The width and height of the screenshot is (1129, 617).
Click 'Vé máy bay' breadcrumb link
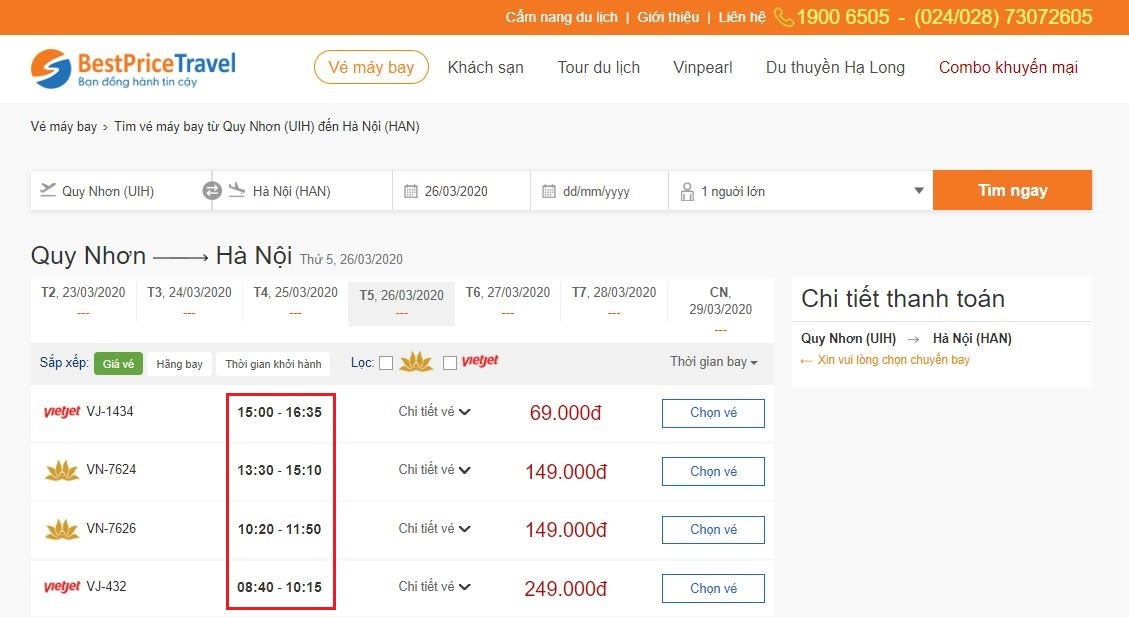pos(63,126)
